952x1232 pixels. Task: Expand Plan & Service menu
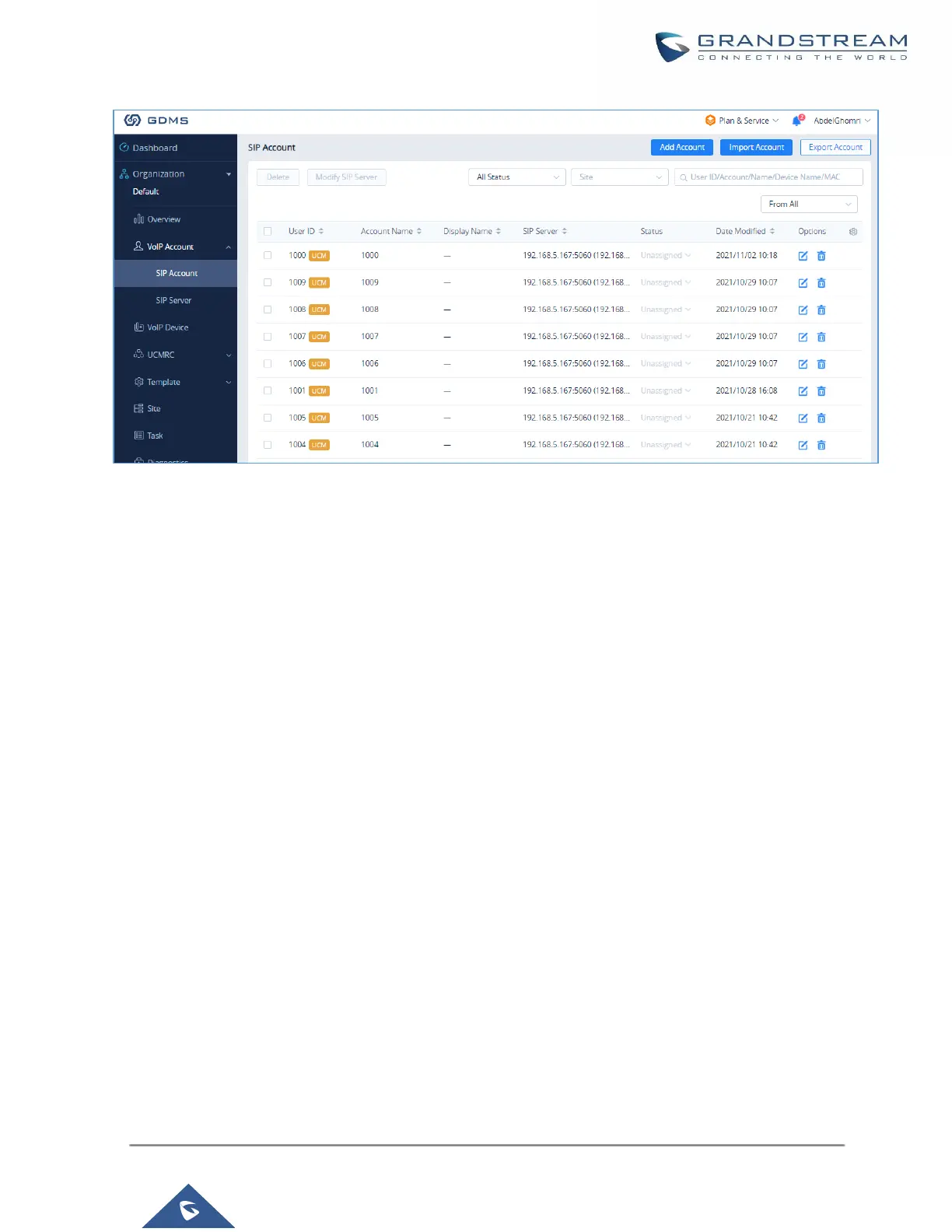742,121
